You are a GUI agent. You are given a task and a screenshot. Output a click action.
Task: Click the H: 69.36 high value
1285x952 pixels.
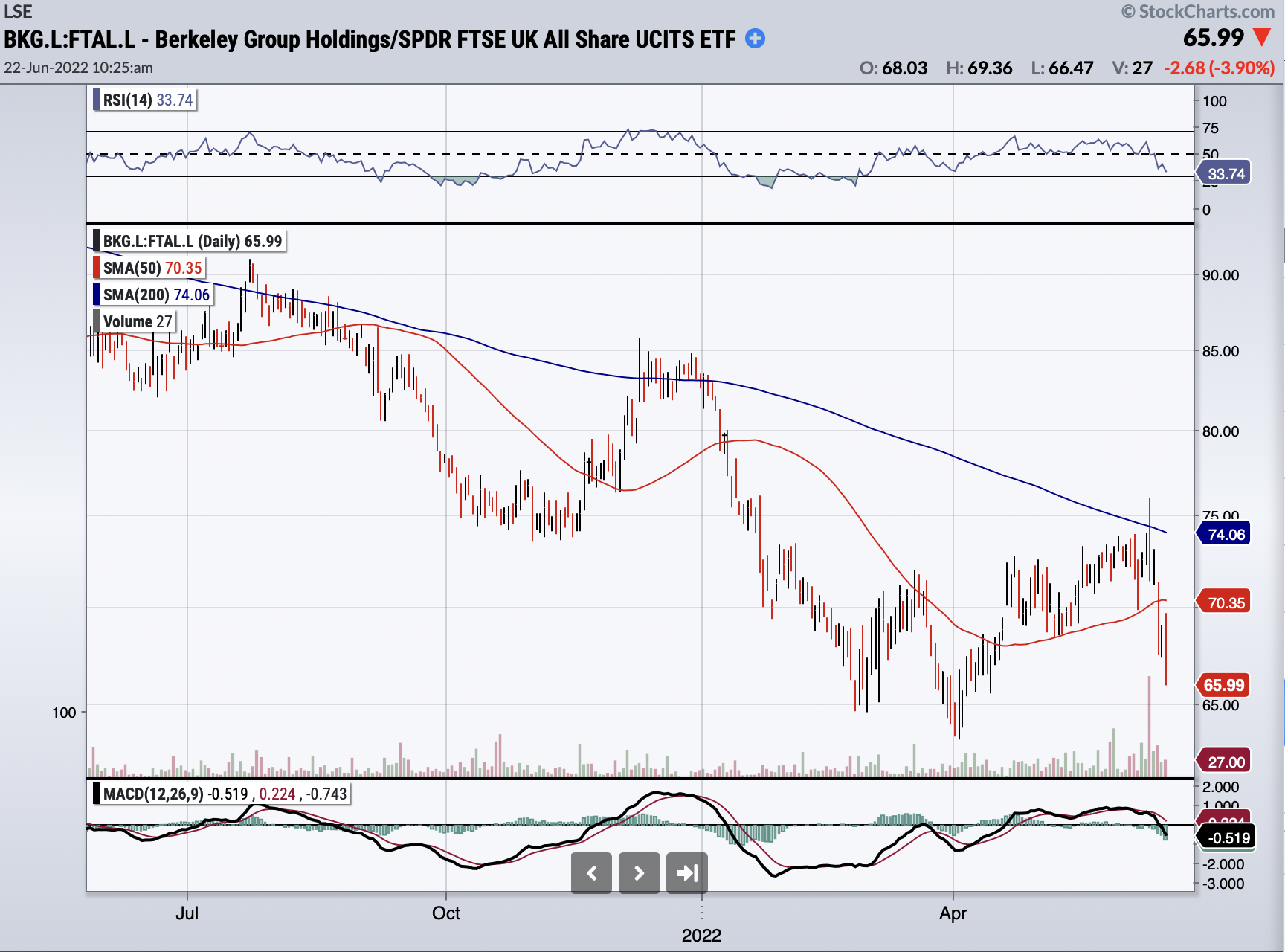[x=979, y=68]
